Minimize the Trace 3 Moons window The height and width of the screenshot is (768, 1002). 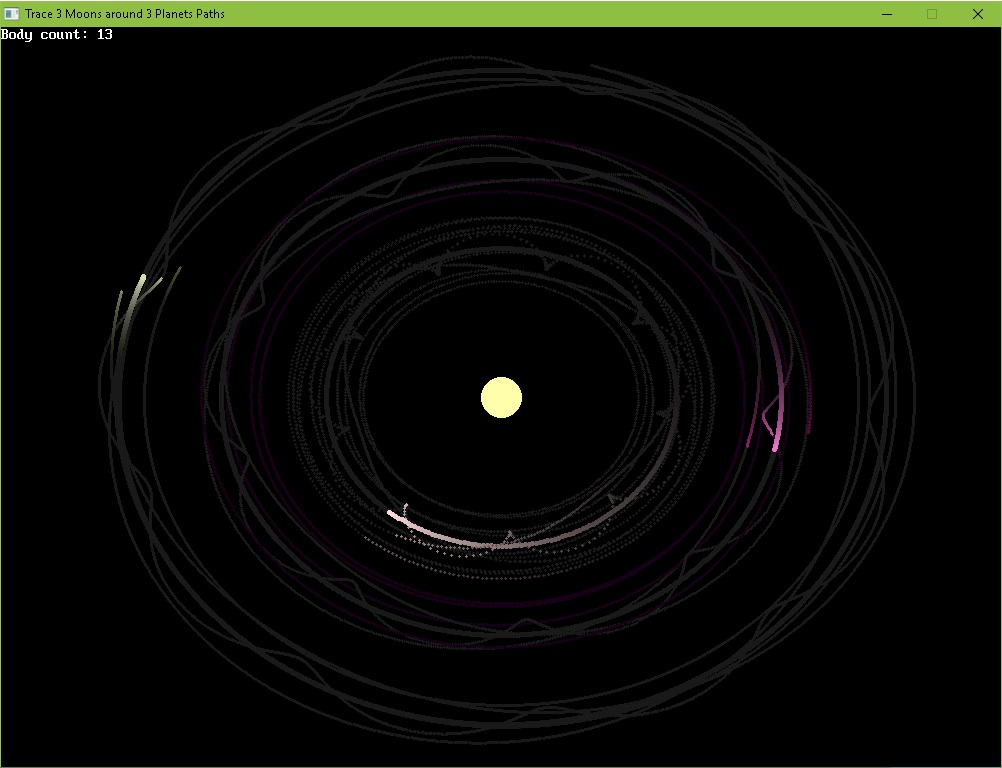click(886, 14)
